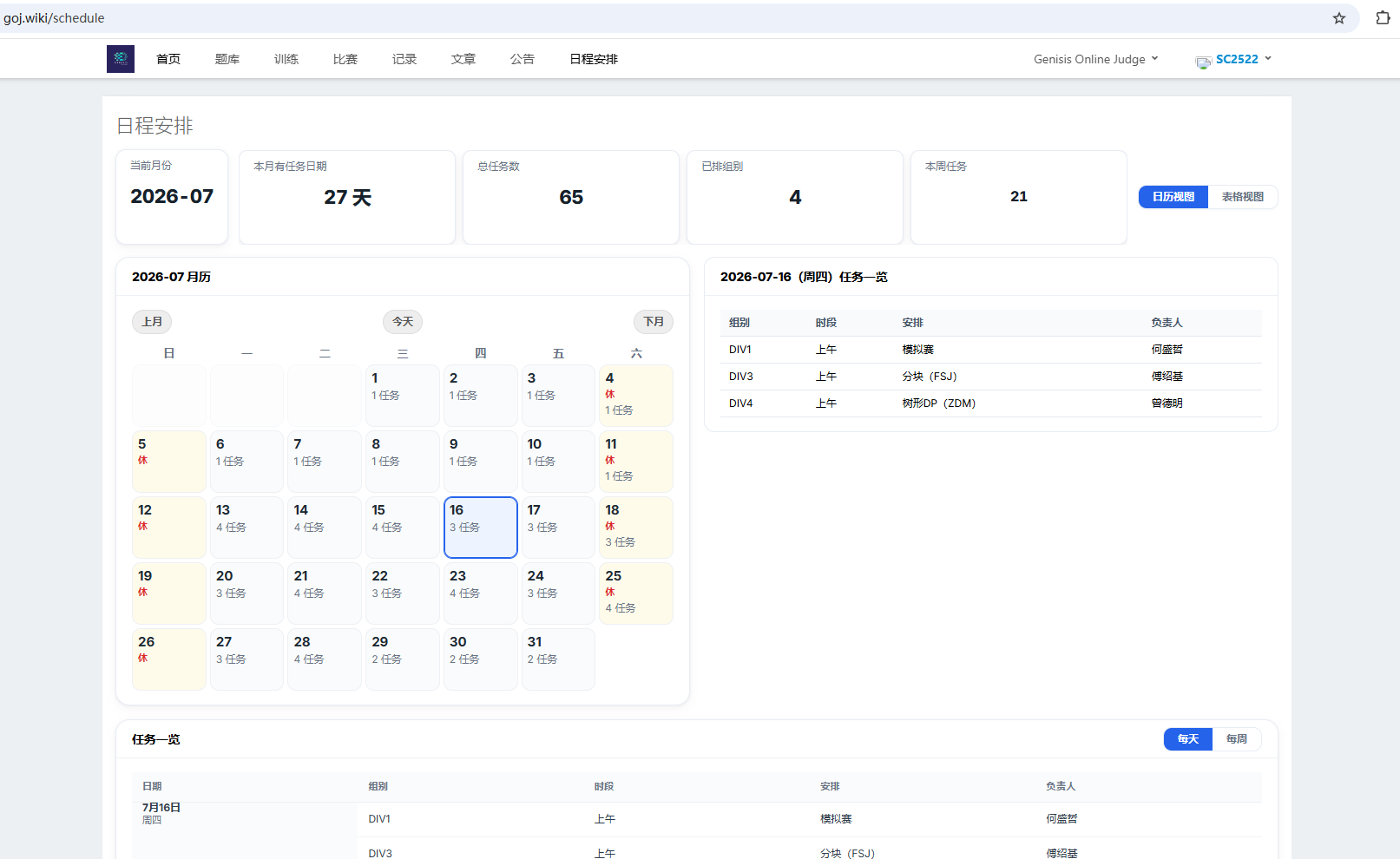Click 树形DP（ZDM） arrangement text
Image resolution: width=1400 pixels, height=859 pixels.
point(939,403)
